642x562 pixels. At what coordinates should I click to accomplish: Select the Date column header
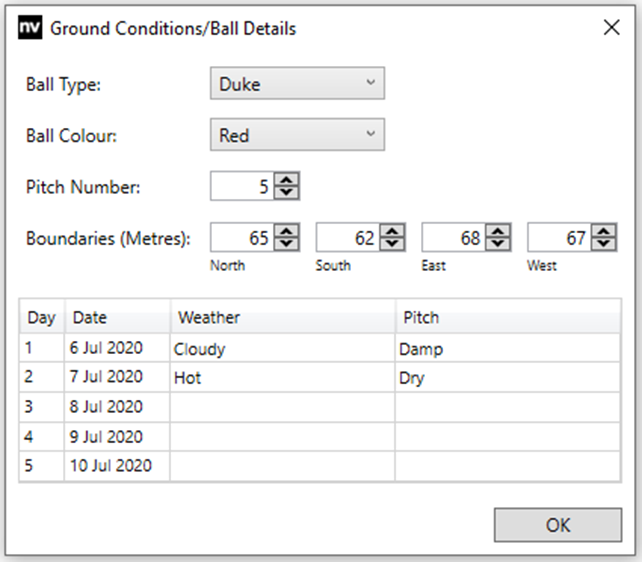pyautogui.click(x=117, y=318)
